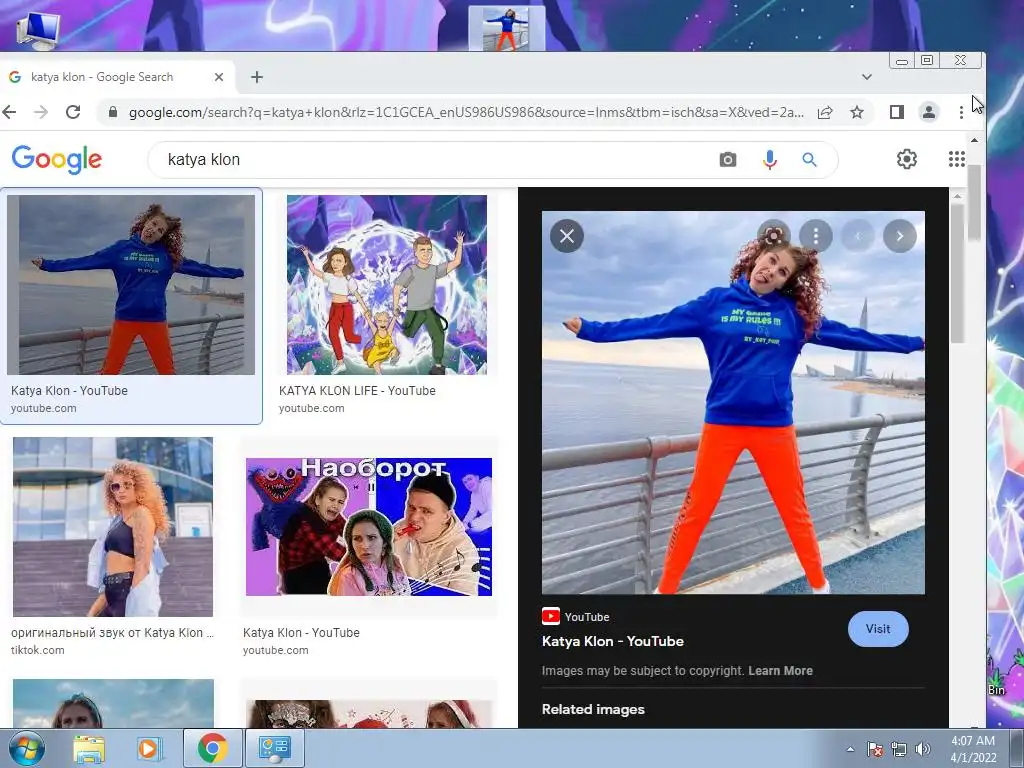Go to the next preview image
Screen dimensions: 1024x768
900,236
